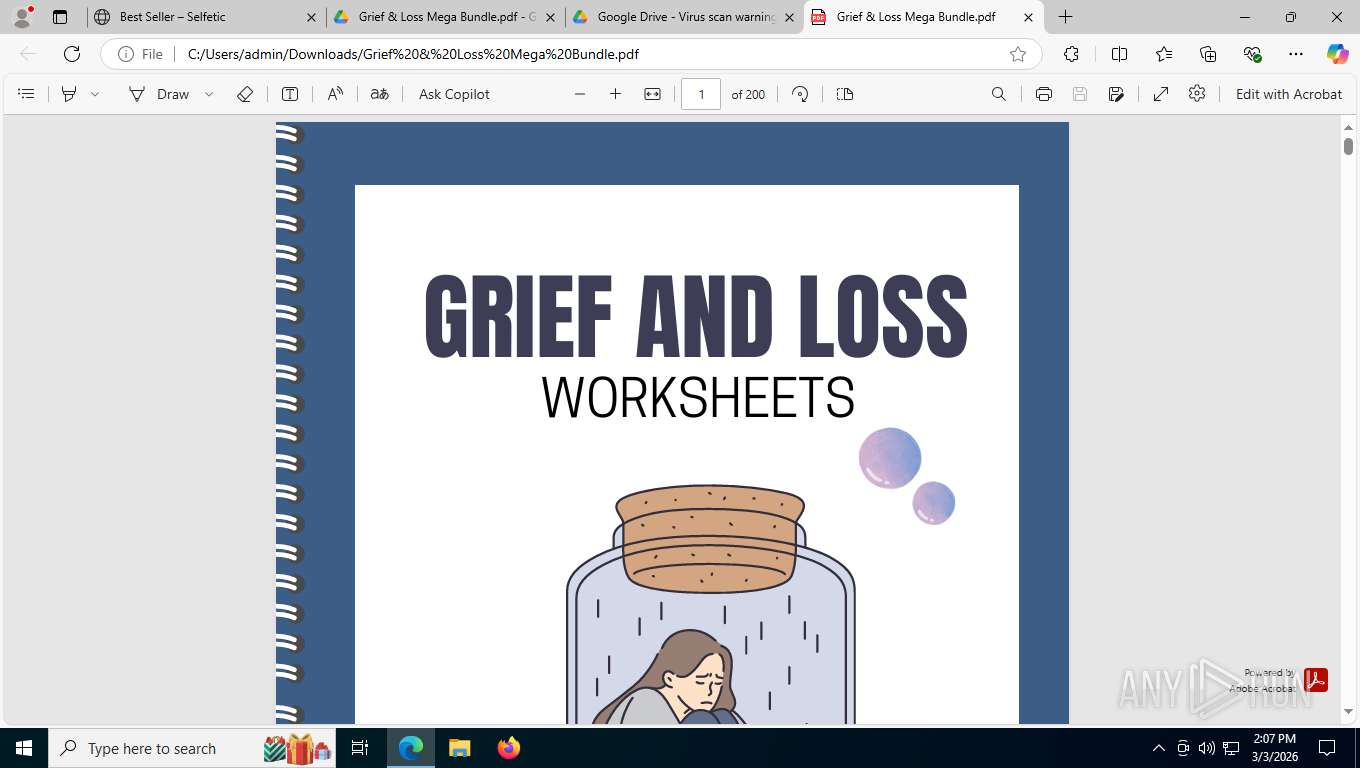
Task: Open a new browser tab
Action: click(x=1066, y=17)
